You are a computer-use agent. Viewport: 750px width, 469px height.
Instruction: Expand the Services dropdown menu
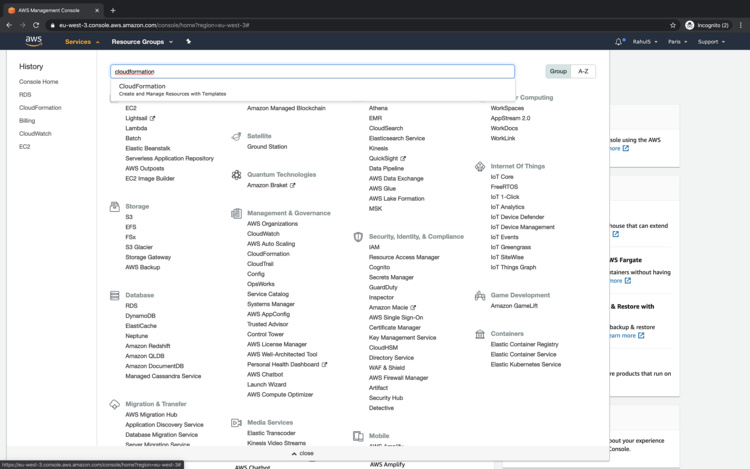[x=82, y=42]
